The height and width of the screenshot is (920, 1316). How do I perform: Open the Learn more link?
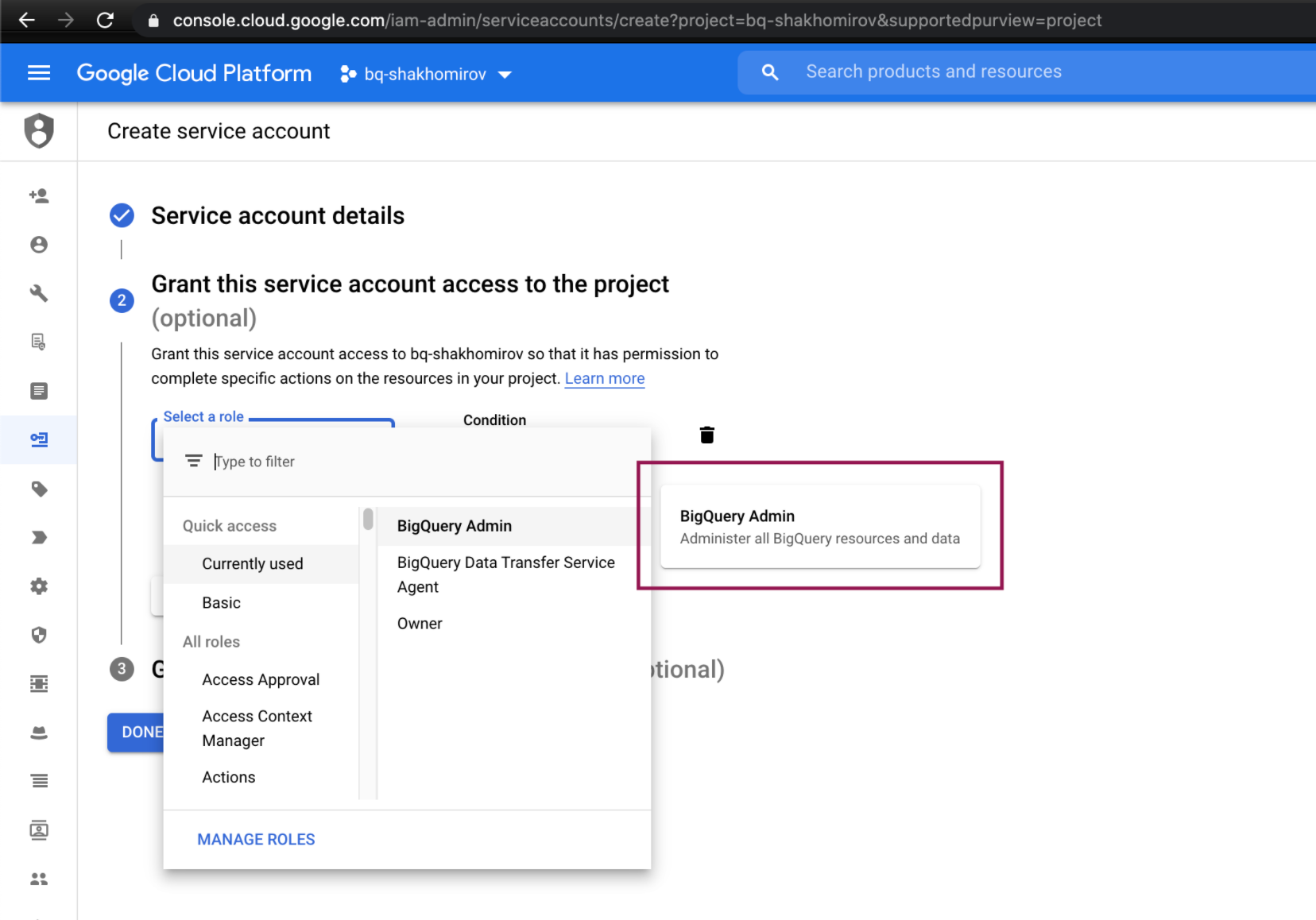604,379
